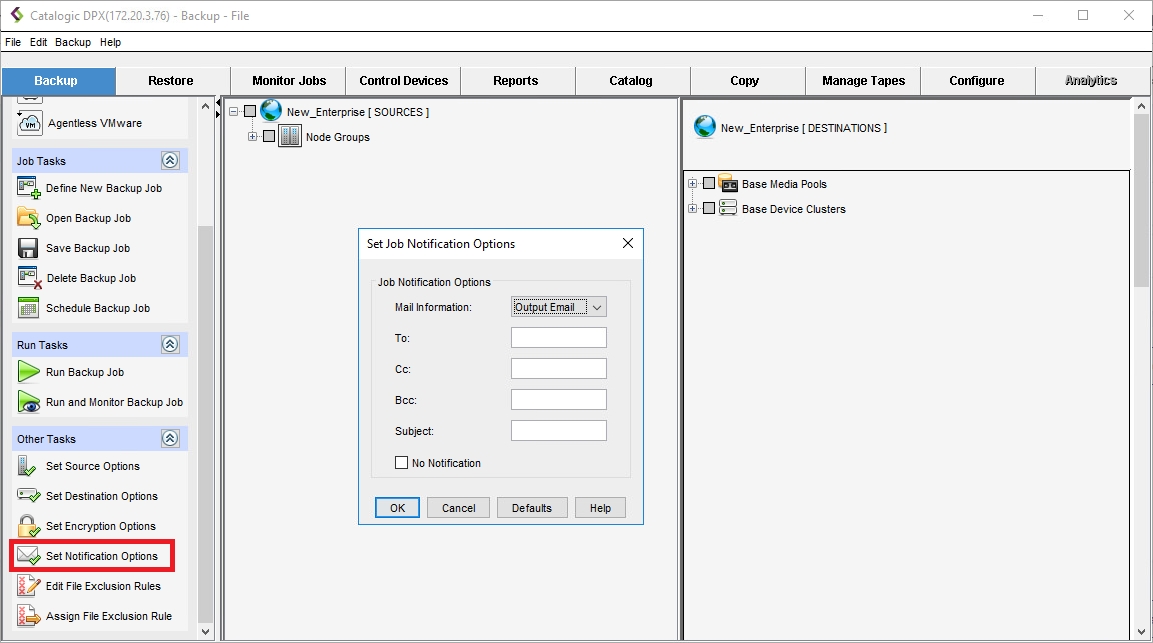Expand the Base Device Clusters tree node
The width and height of the screenshot is (1153, 643).
click(693, 209)
